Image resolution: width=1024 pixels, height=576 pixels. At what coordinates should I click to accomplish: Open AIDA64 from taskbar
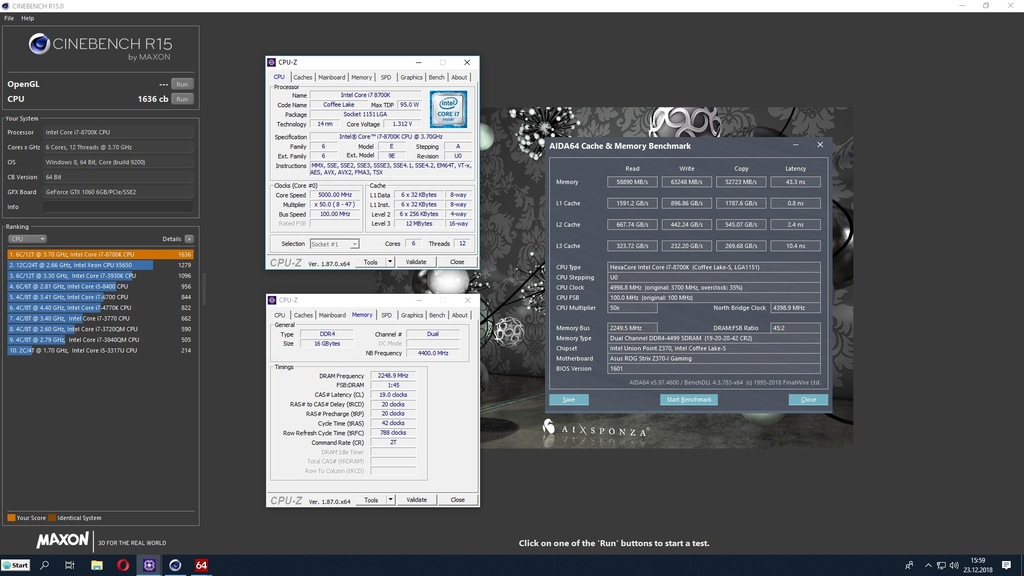(x=201, y=566)
